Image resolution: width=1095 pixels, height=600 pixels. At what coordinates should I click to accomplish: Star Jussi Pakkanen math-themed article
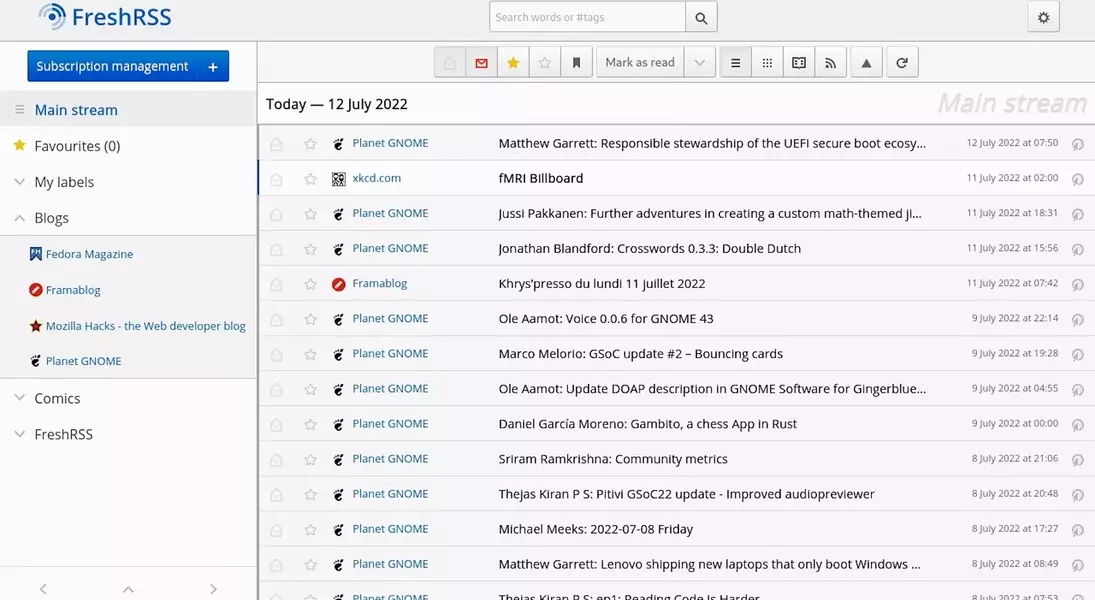[x=311, y=214]
